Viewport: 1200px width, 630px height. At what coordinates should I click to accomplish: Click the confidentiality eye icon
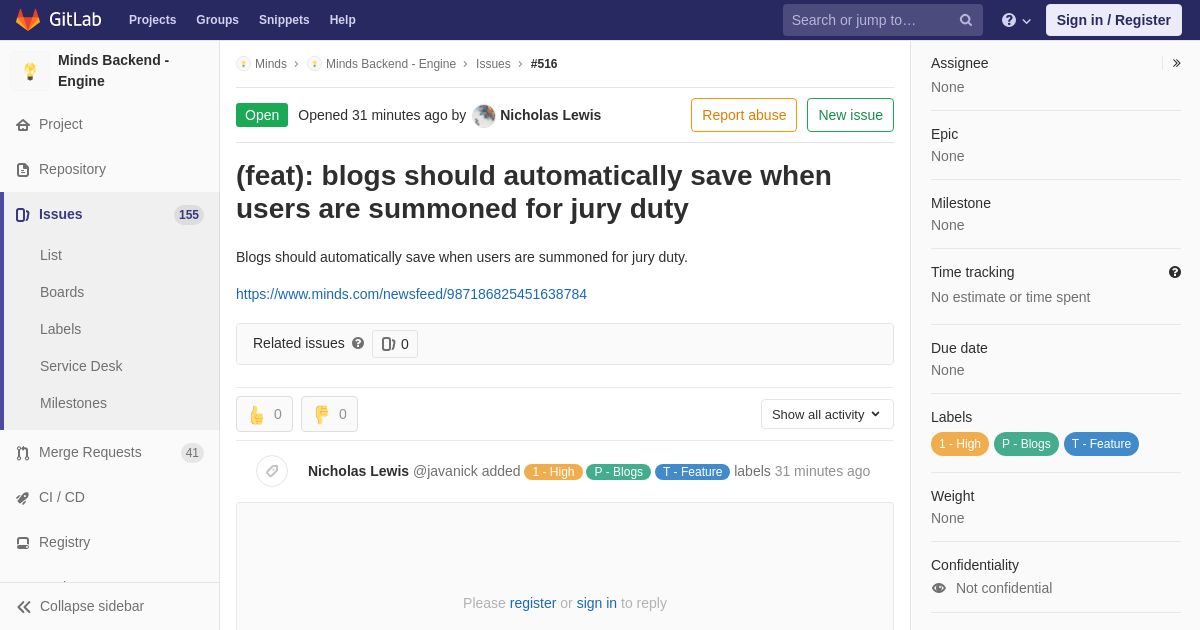pos(939,588)
